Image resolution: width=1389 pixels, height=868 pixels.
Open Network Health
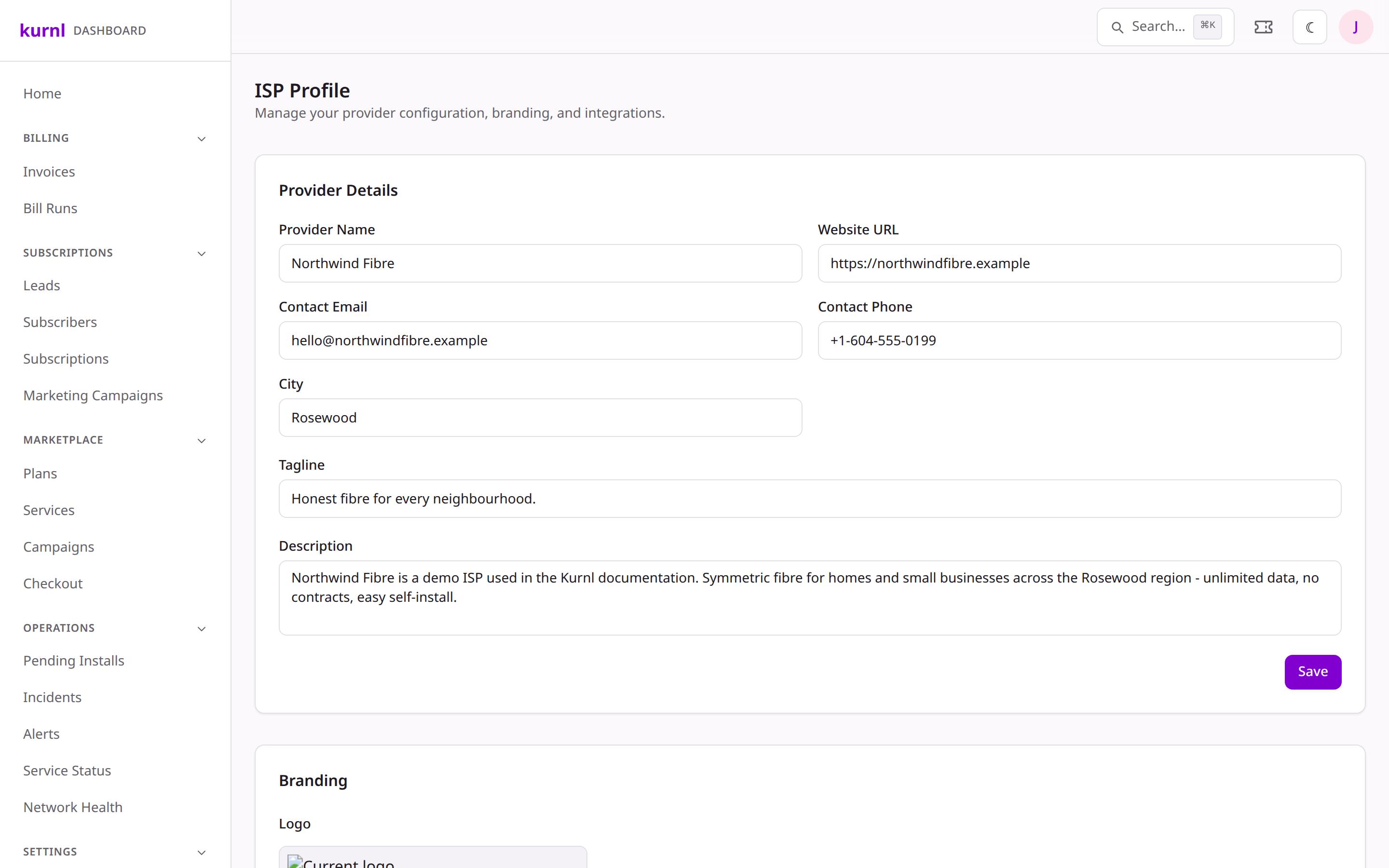click(73, 808)
